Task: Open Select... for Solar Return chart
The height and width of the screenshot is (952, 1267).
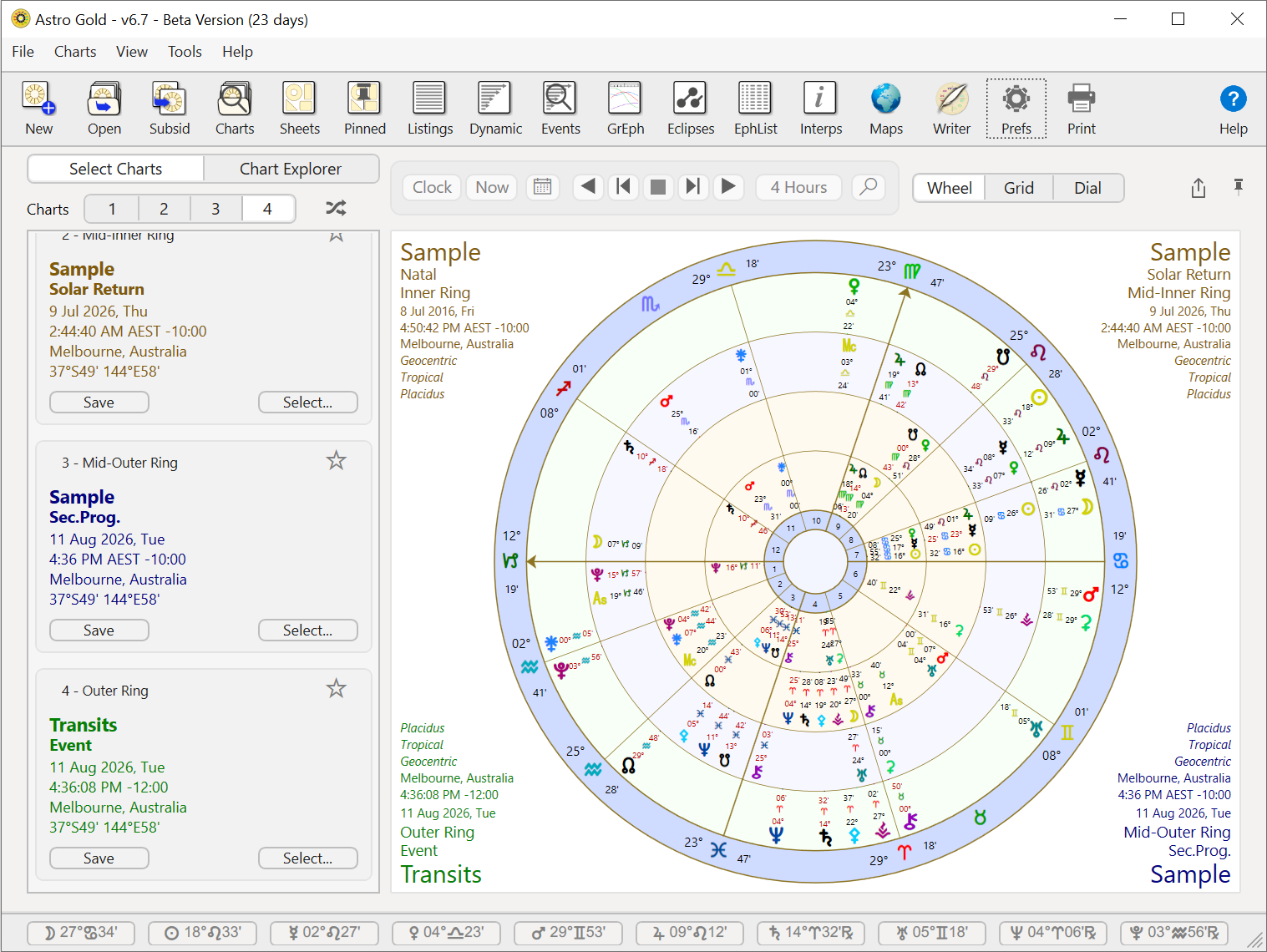Action: tap(308, 403)
